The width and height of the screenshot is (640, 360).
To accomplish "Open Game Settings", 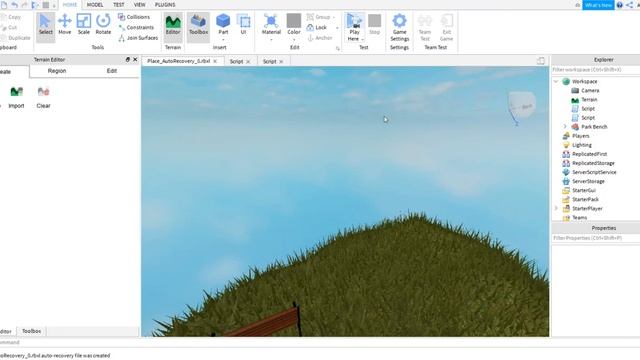I will pos(399,27).
